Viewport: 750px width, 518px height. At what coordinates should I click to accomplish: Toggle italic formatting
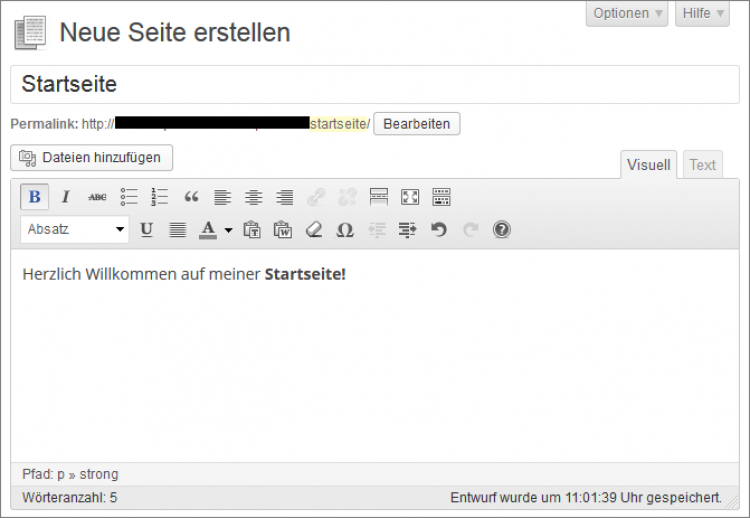(66, 197)
